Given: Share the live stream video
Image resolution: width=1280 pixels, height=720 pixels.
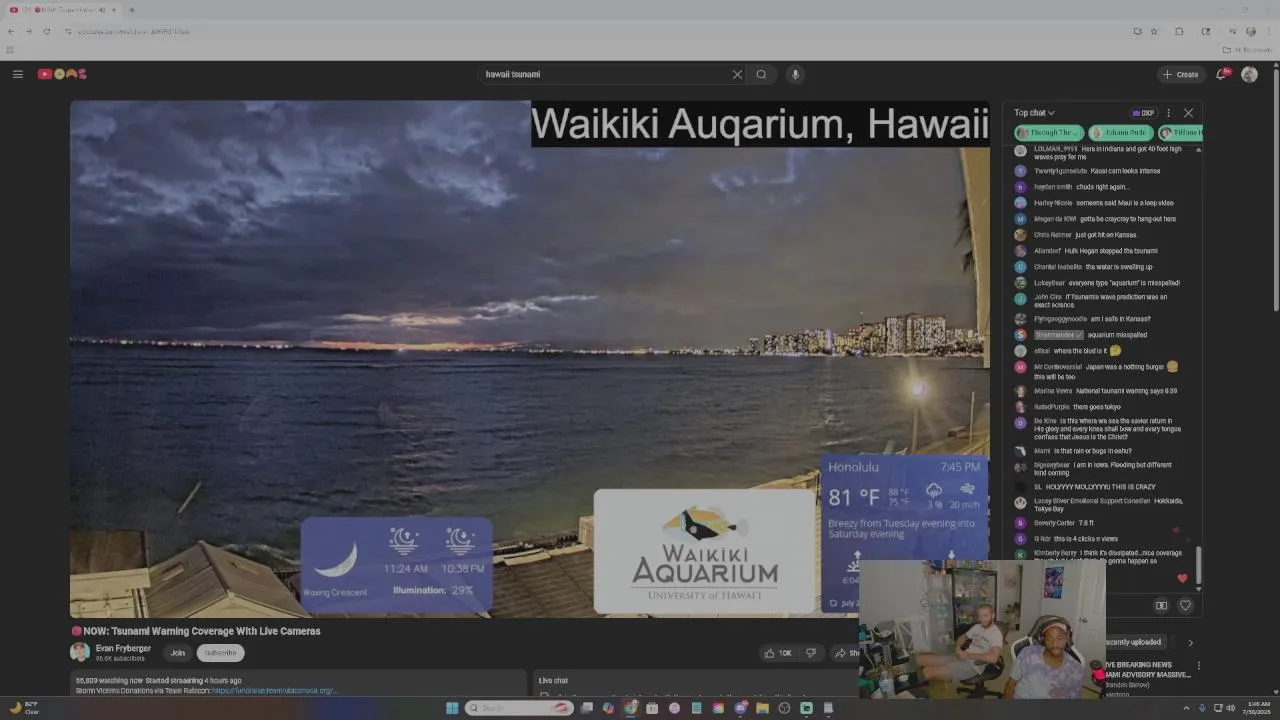Looking at the screenshot, I should (x=846, y=653).
